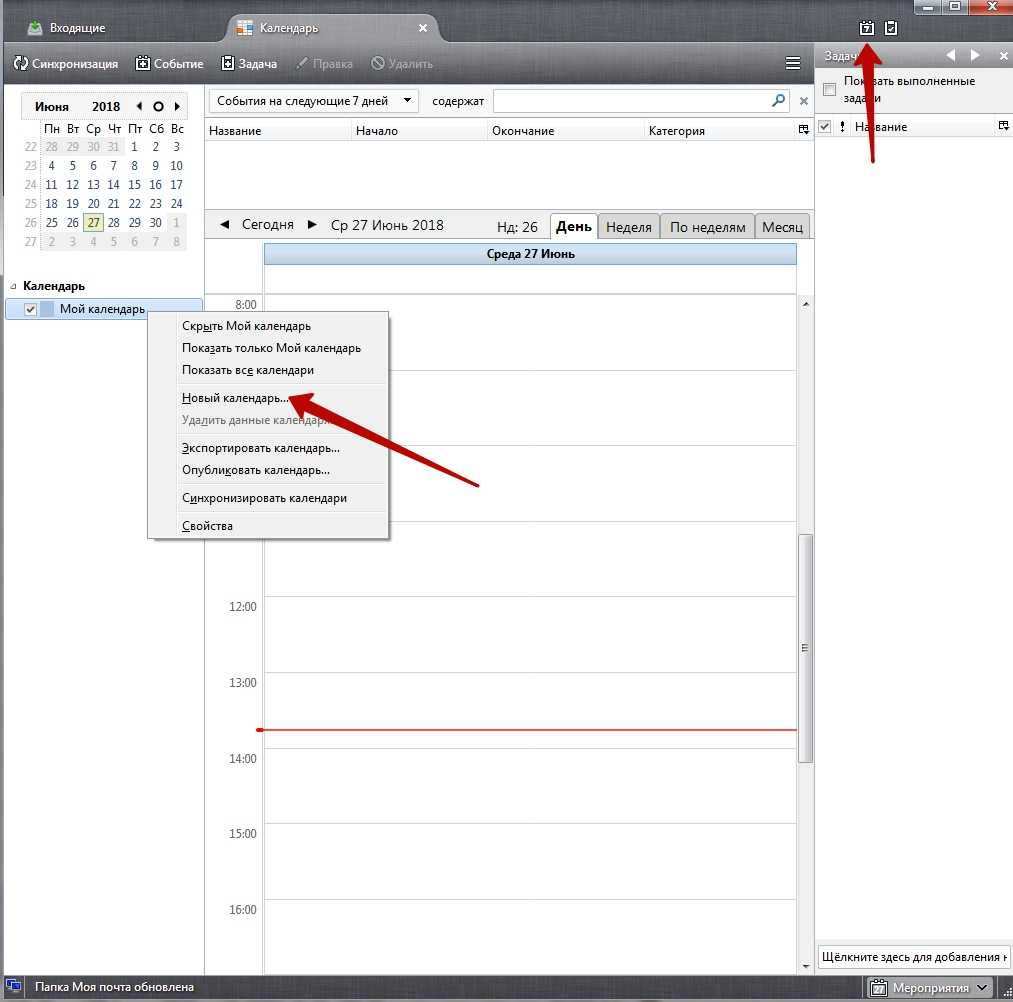Click the search magnifier icon

coord(779,101)
